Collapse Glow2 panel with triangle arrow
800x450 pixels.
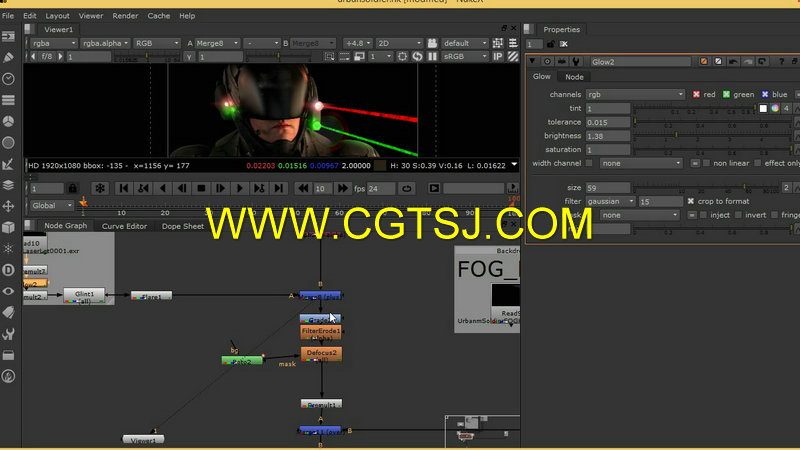pyautogui.click(x=532, y=61)
